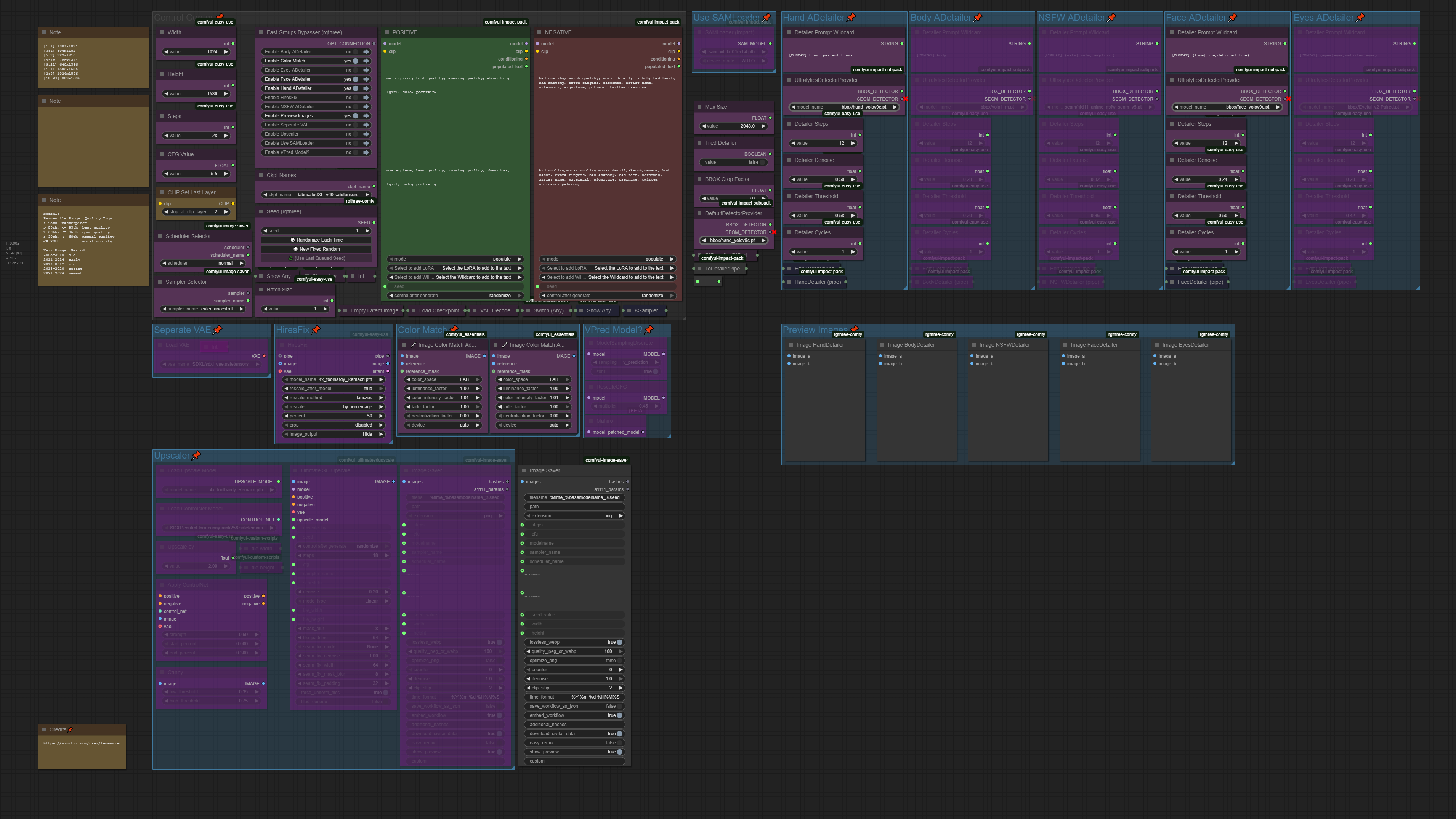Collapse the Image Saver node header square
The image size is (1456, 819).
524,470
